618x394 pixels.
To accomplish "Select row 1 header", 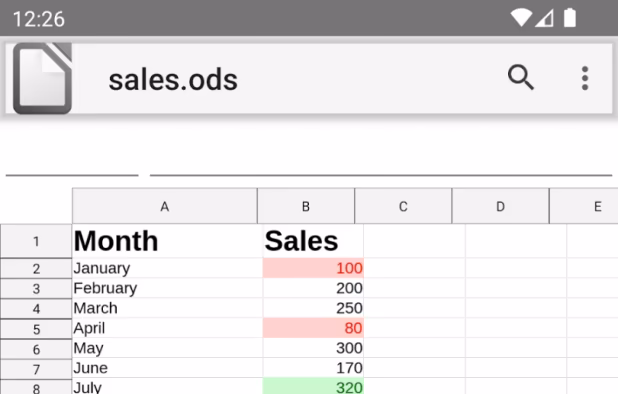I will coord(36,241).
